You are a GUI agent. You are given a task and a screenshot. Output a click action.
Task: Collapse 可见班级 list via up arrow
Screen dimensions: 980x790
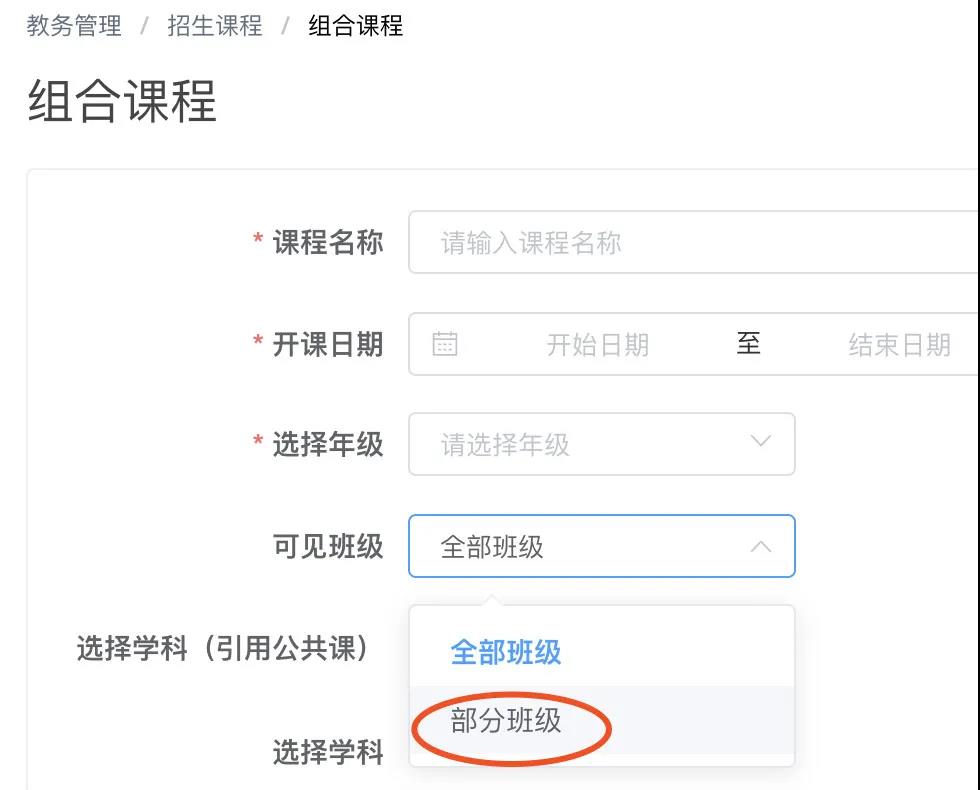[760, 546]
